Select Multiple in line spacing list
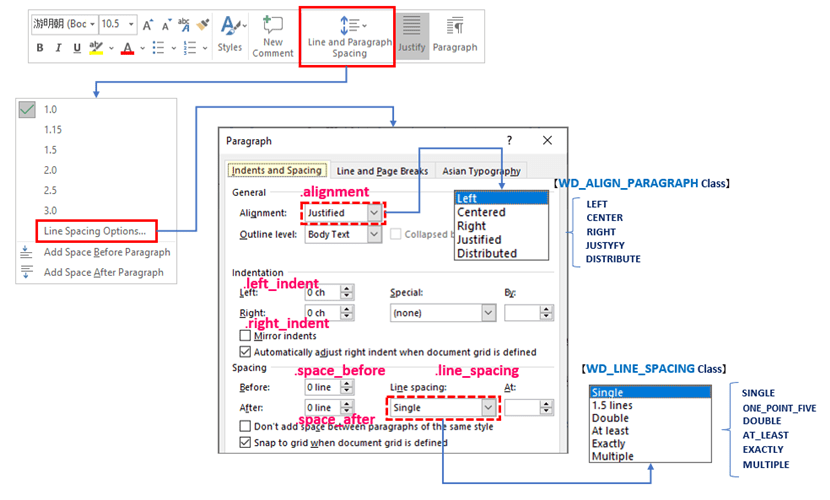 650,456
